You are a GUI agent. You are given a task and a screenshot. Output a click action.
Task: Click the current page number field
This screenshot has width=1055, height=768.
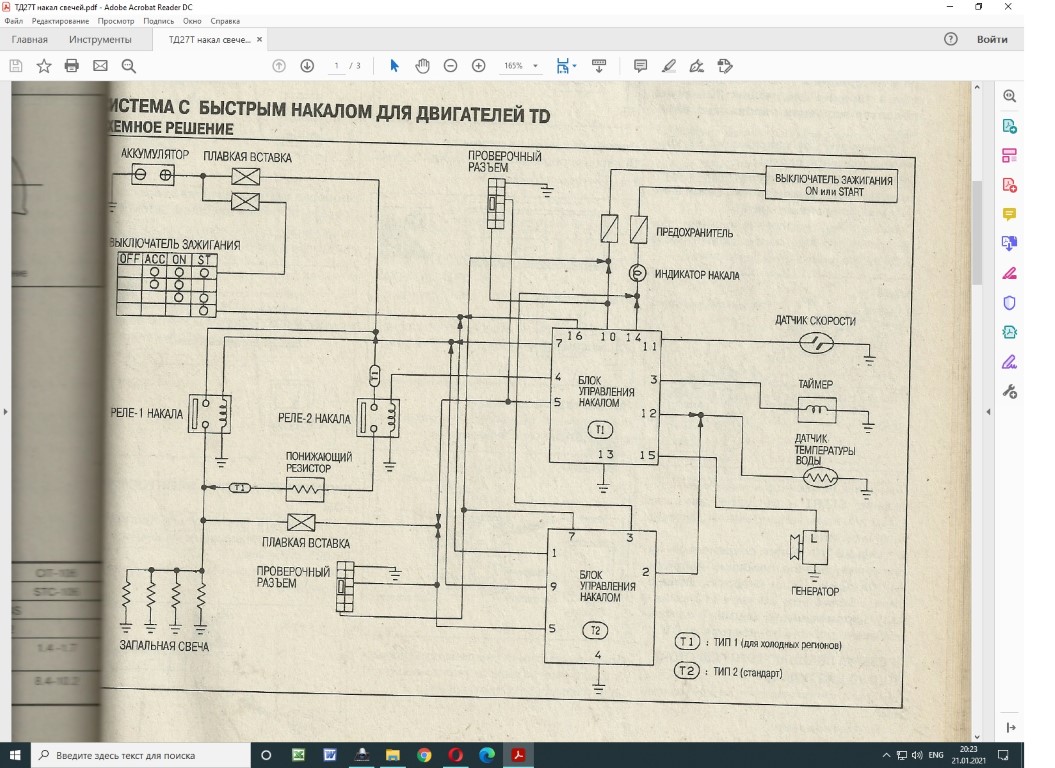tap(336, 66)
